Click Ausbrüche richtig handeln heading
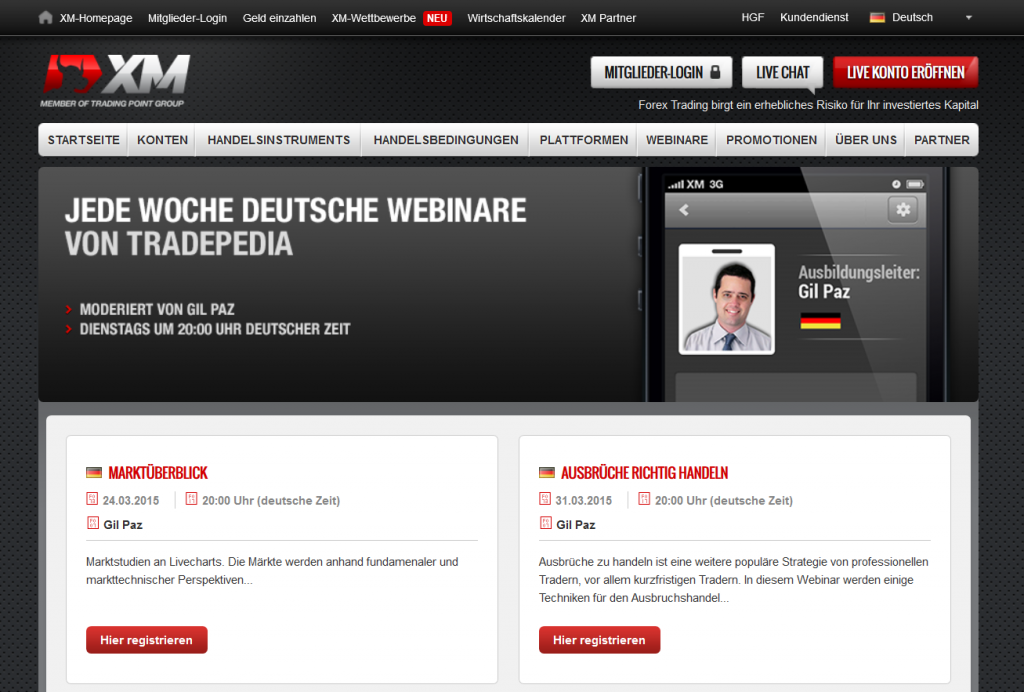 [x=645, y=473]
